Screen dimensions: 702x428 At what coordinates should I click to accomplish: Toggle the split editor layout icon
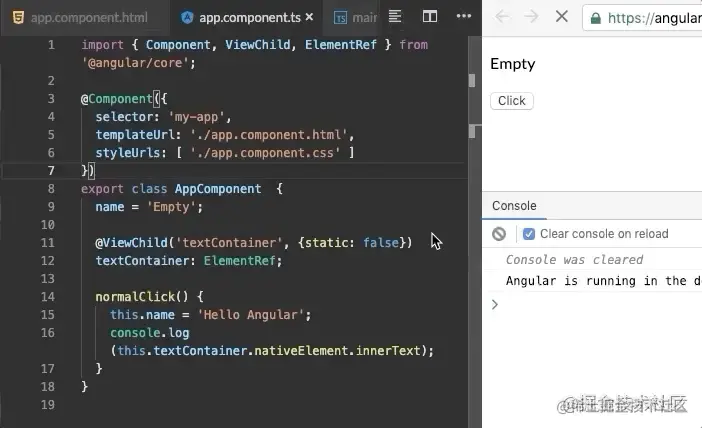(x=430, y=17)
